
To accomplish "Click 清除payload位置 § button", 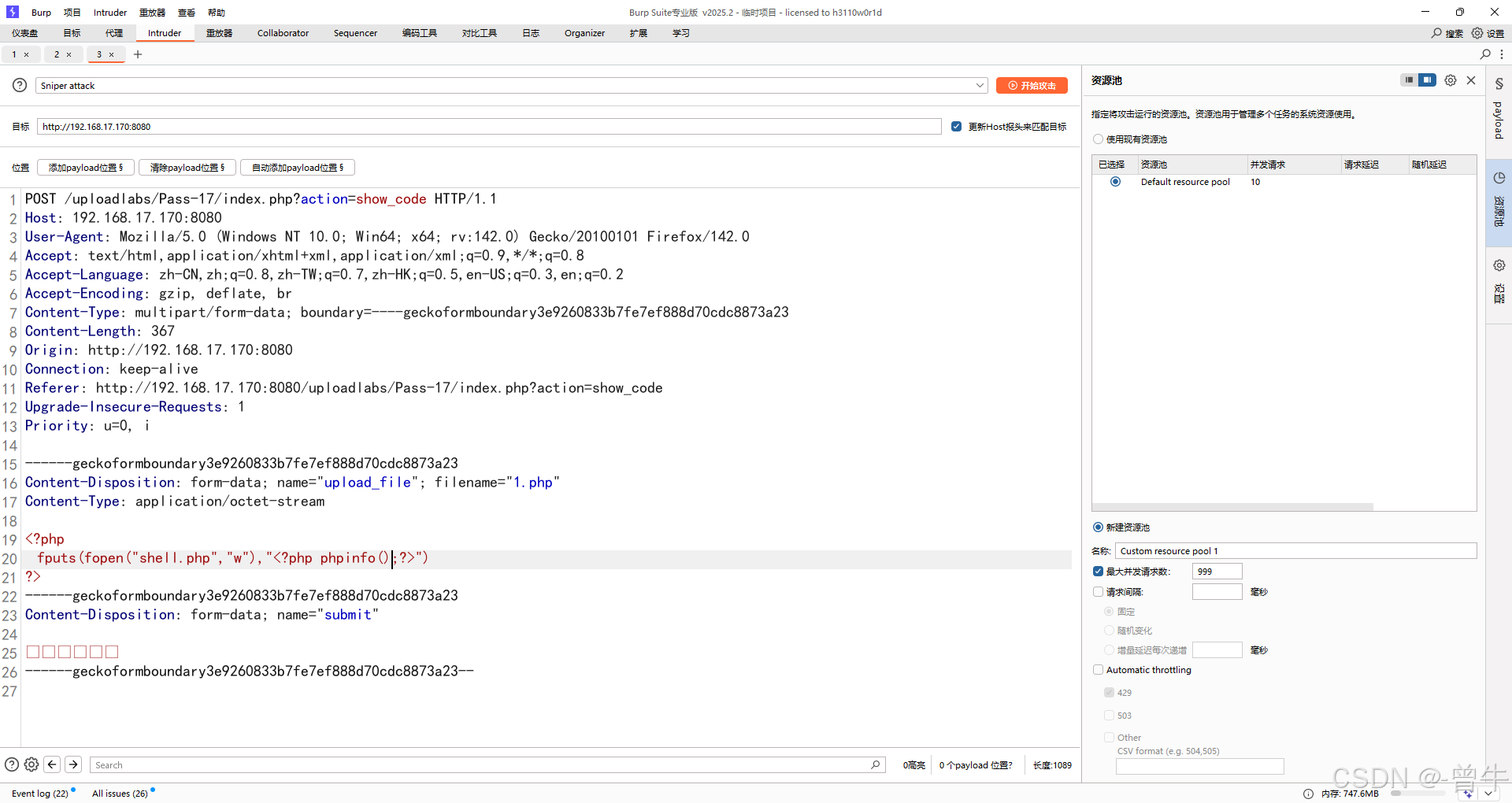I will [x=187, y=167].
